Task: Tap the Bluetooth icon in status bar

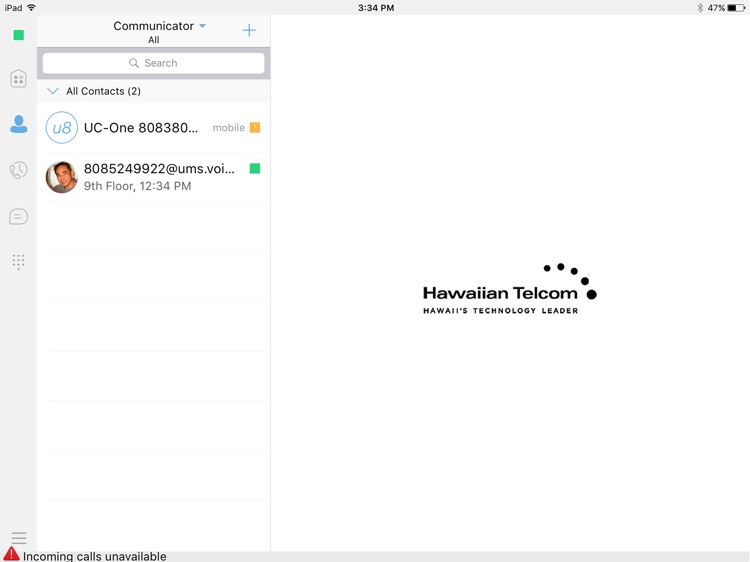Action: pyautogui.click(x=700, y=8)
